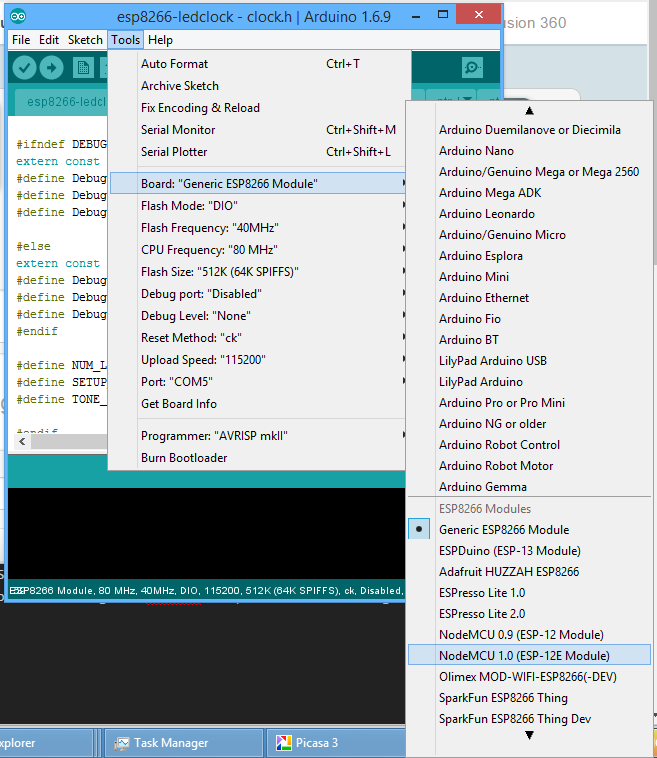Select ESPDuino (ESP-13 Module) board
This screenshot has width=657, height=758.
click(x=529, y=551)
